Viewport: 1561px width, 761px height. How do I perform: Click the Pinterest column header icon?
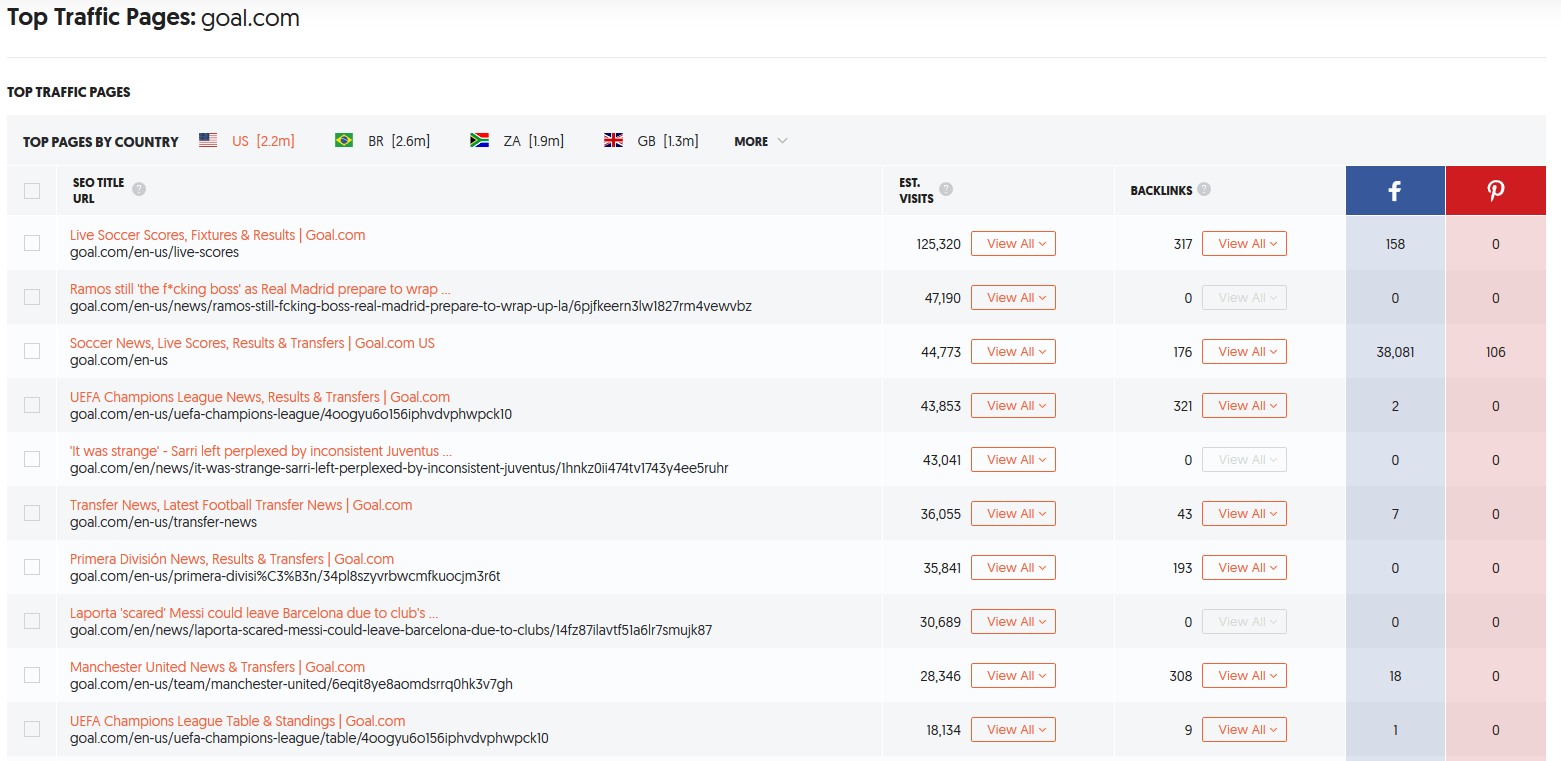[x=1496, y=191]
